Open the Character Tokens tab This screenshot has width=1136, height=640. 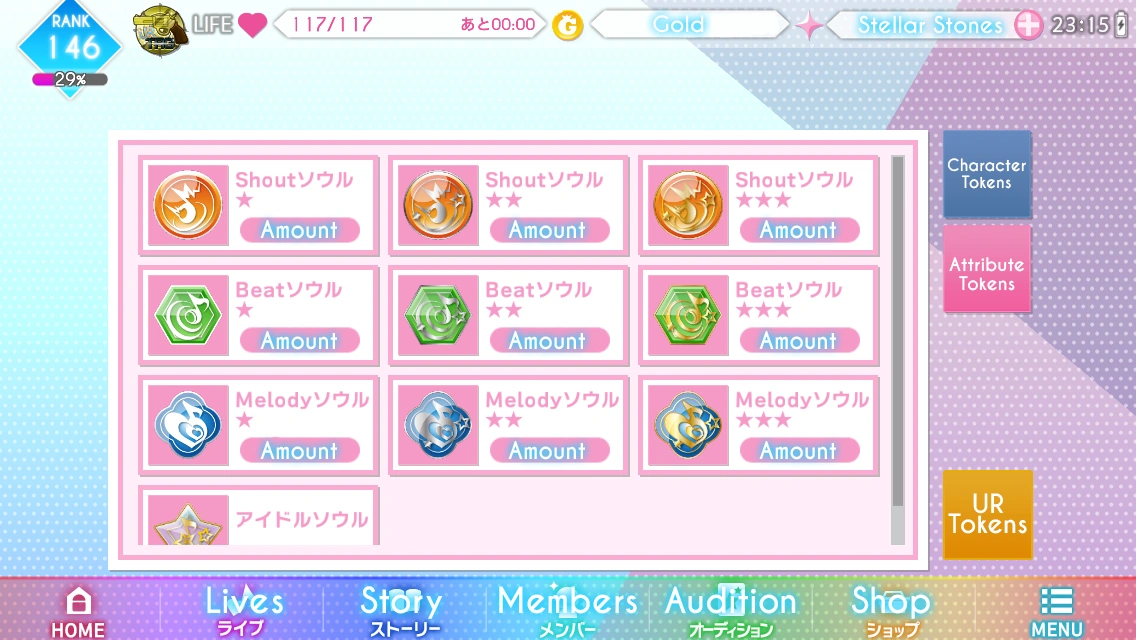pyautogui.click(x=987, y=174)
